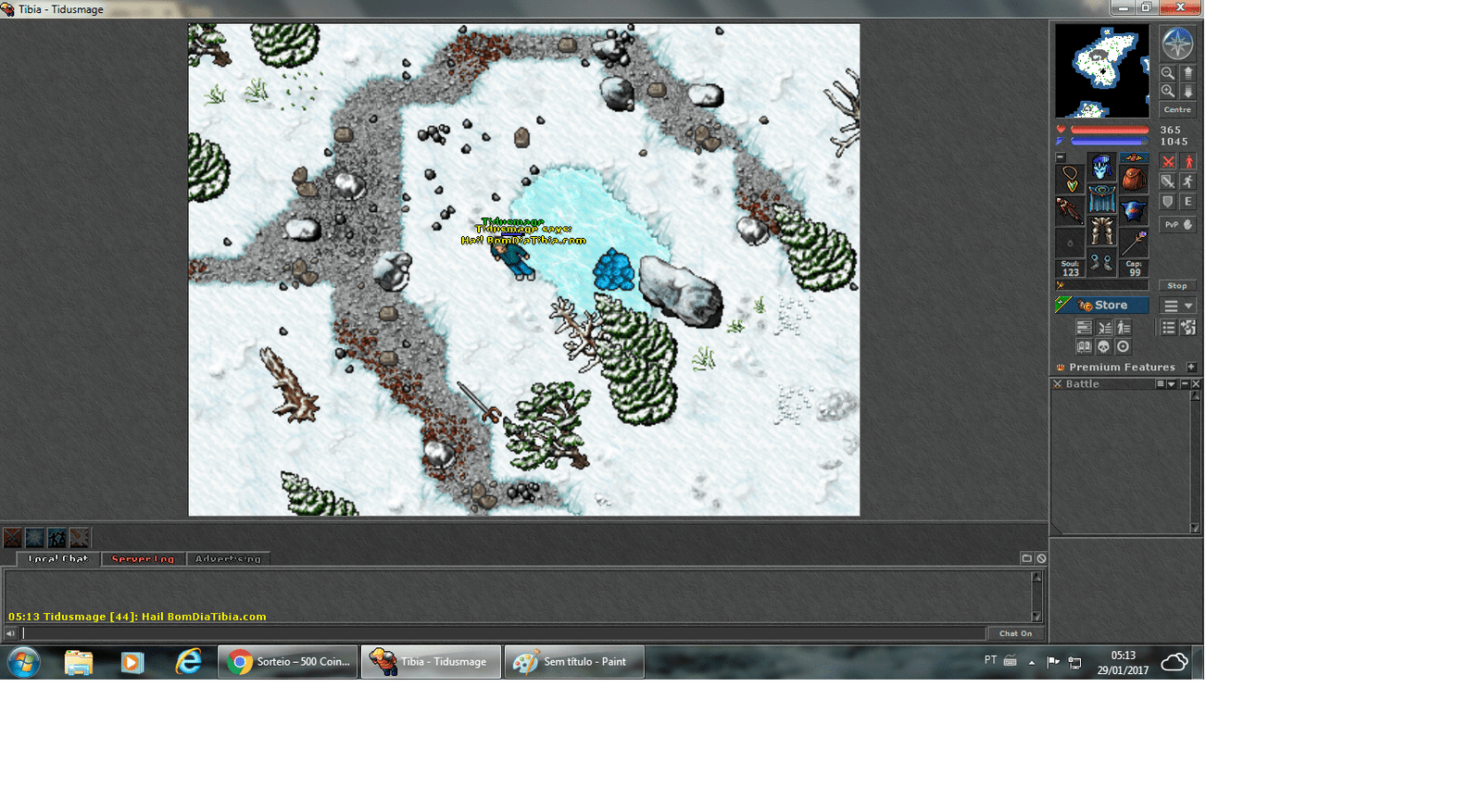This screenshot has height=812, width=1482.
Task: Click Battle panel scrollbar down arrow
Action: [1195, 529]
